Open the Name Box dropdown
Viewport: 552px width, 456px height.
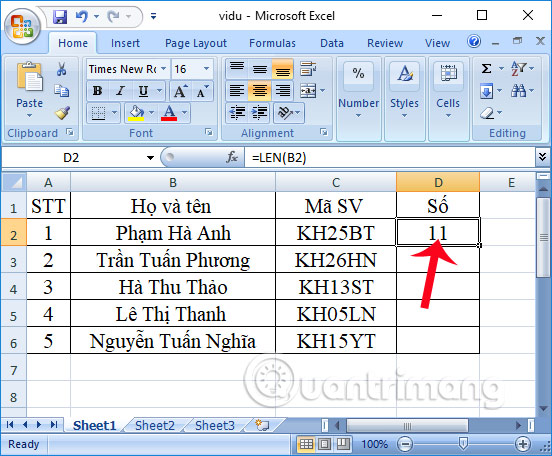150,158
